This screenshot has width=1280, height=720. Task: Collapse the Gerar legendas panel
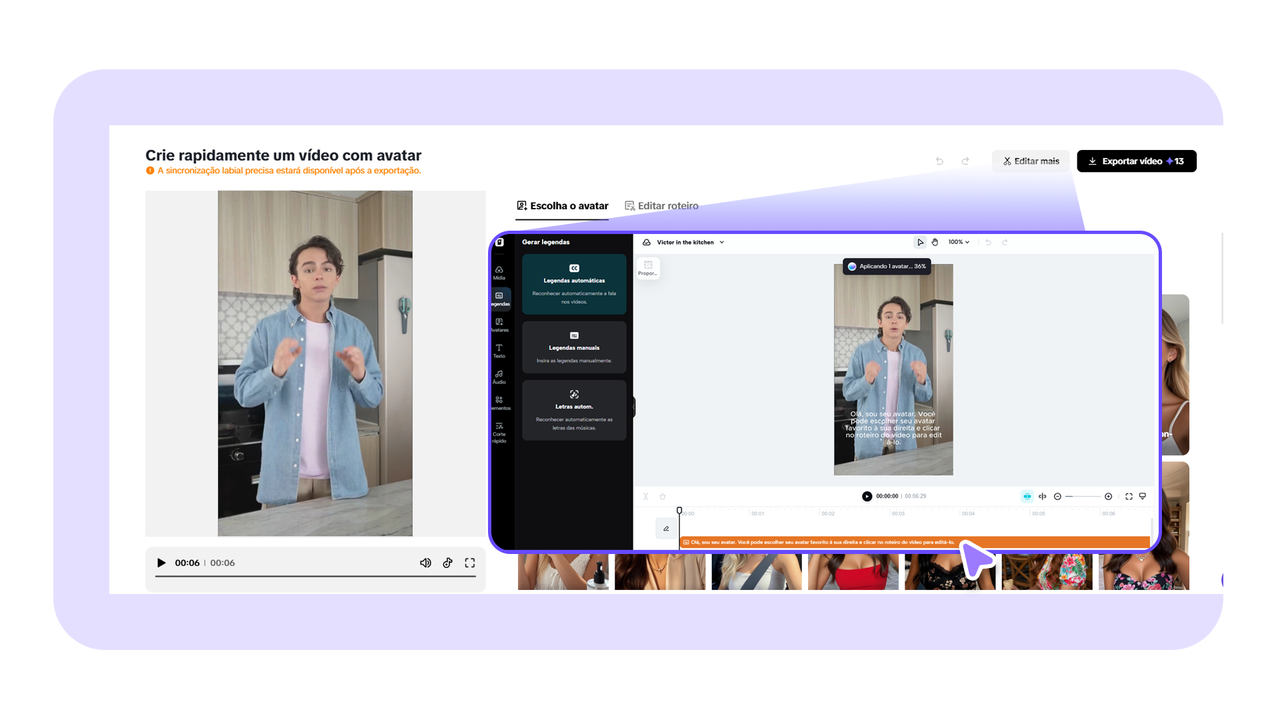tap(633, 407)
